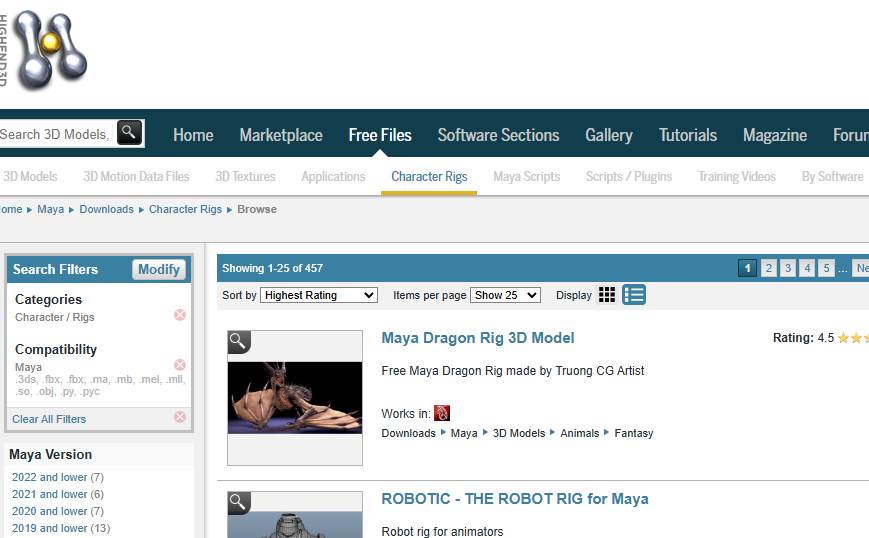Click Fantasy in Dragon Rig category path
Image resolution: width=869 pixels, height=538 pixels.
[x=633, y=433]
